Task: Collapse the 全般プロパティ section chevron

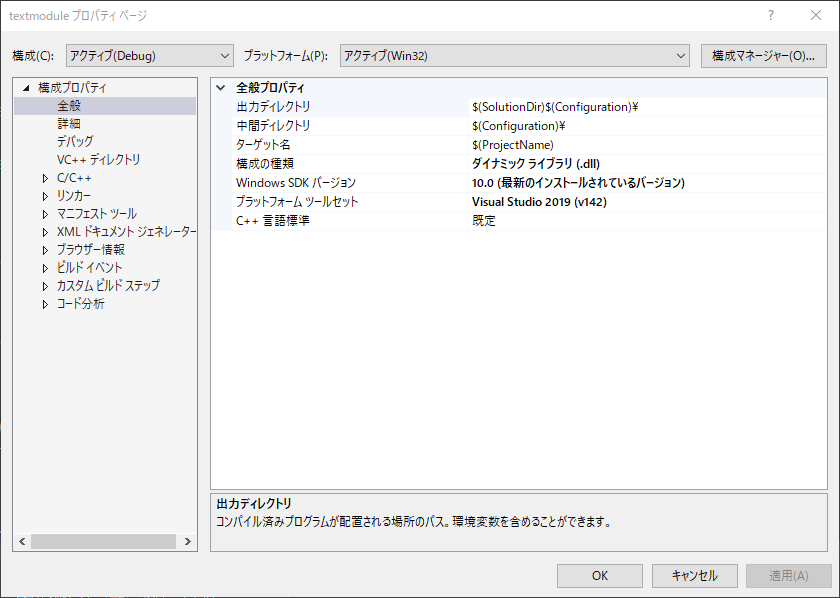Action: coord(221,88)
